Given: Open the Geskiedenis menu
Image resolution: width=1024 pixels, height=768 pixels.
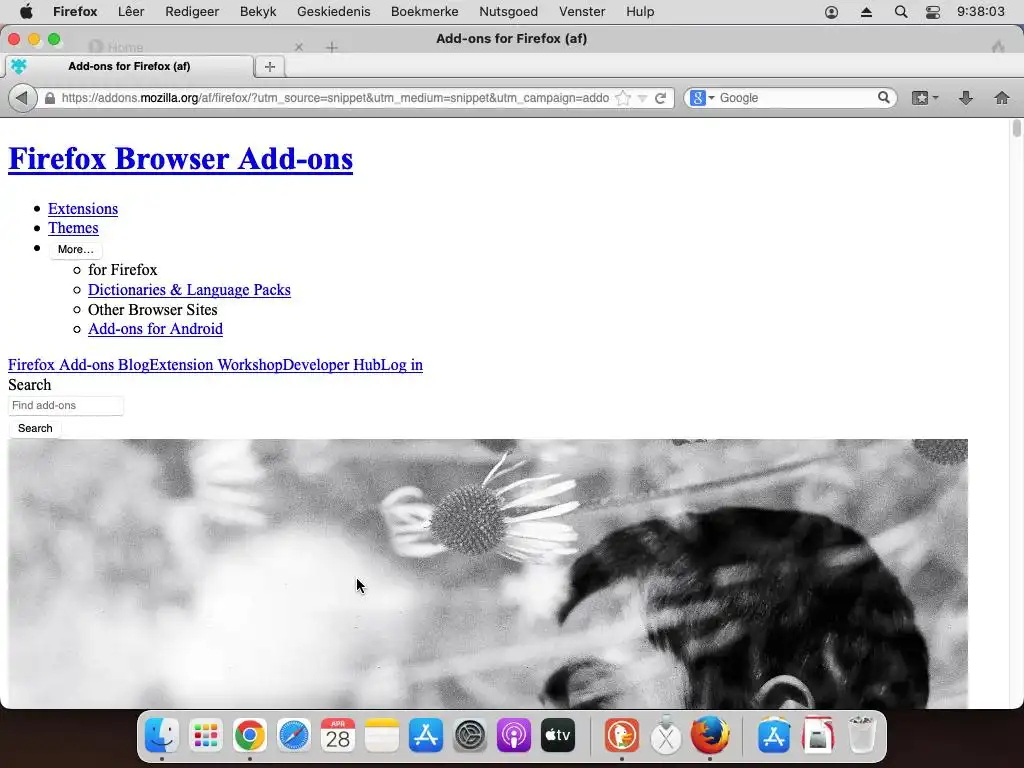Looking at the screenshot, I should [x=334, y=12].
